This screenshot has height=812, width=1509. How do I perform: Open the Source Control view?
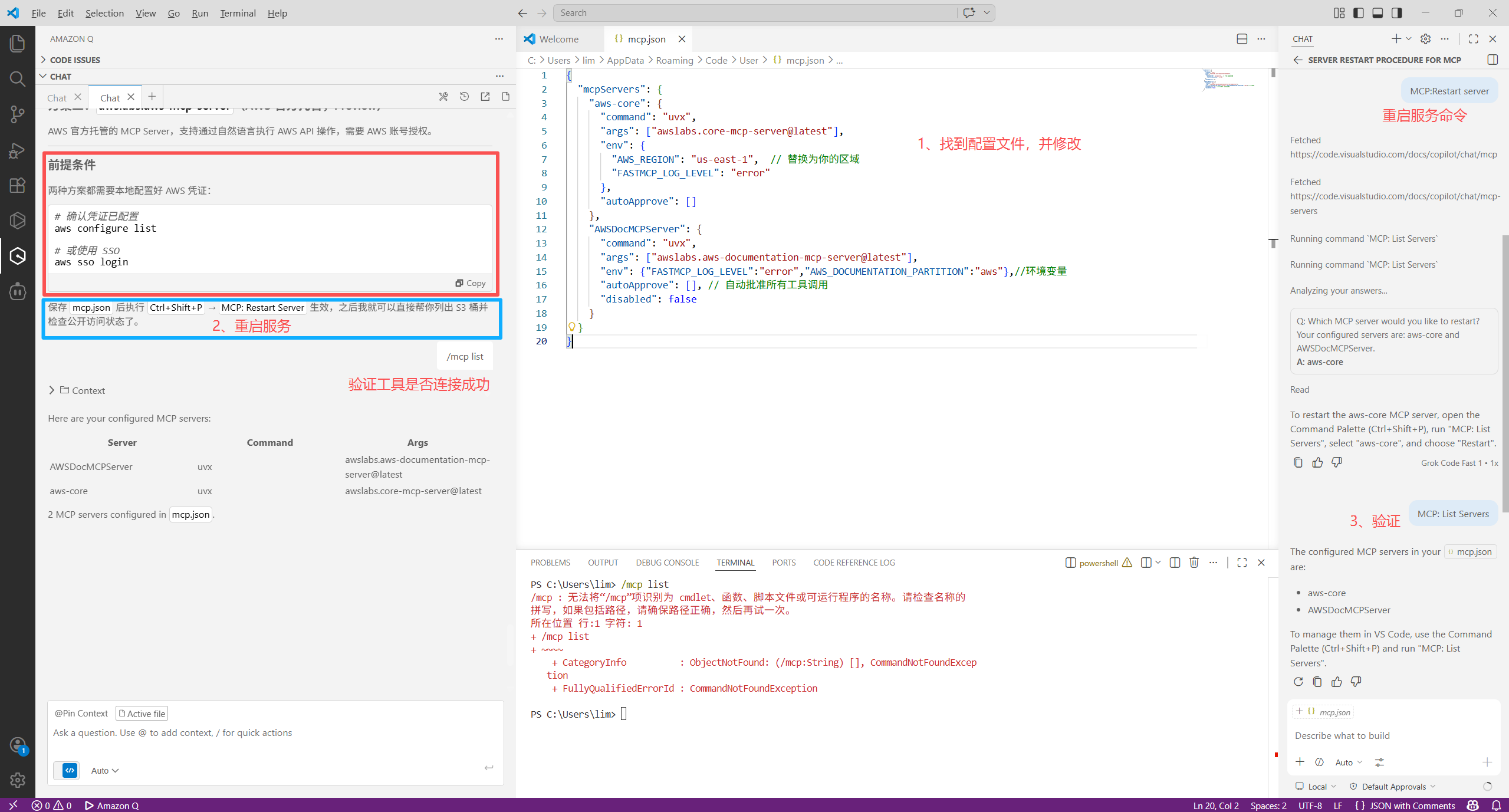17,114
